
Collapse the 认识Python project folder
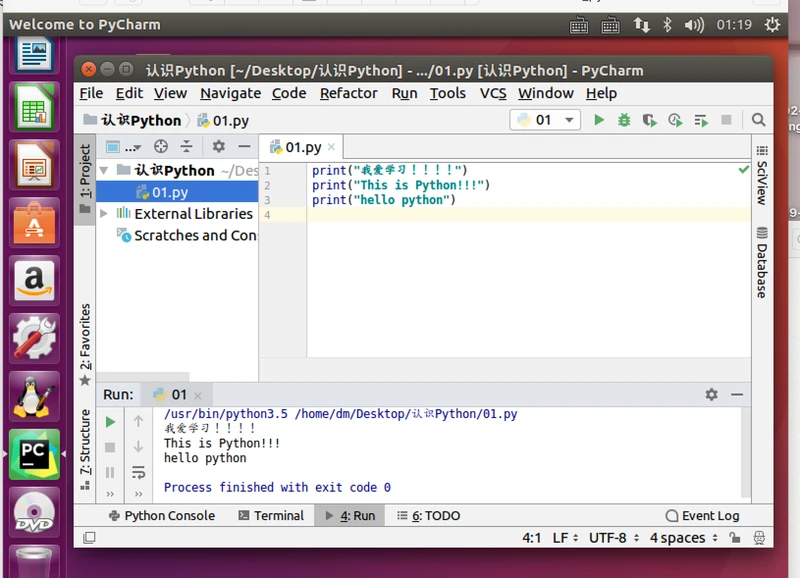point(105,170)
